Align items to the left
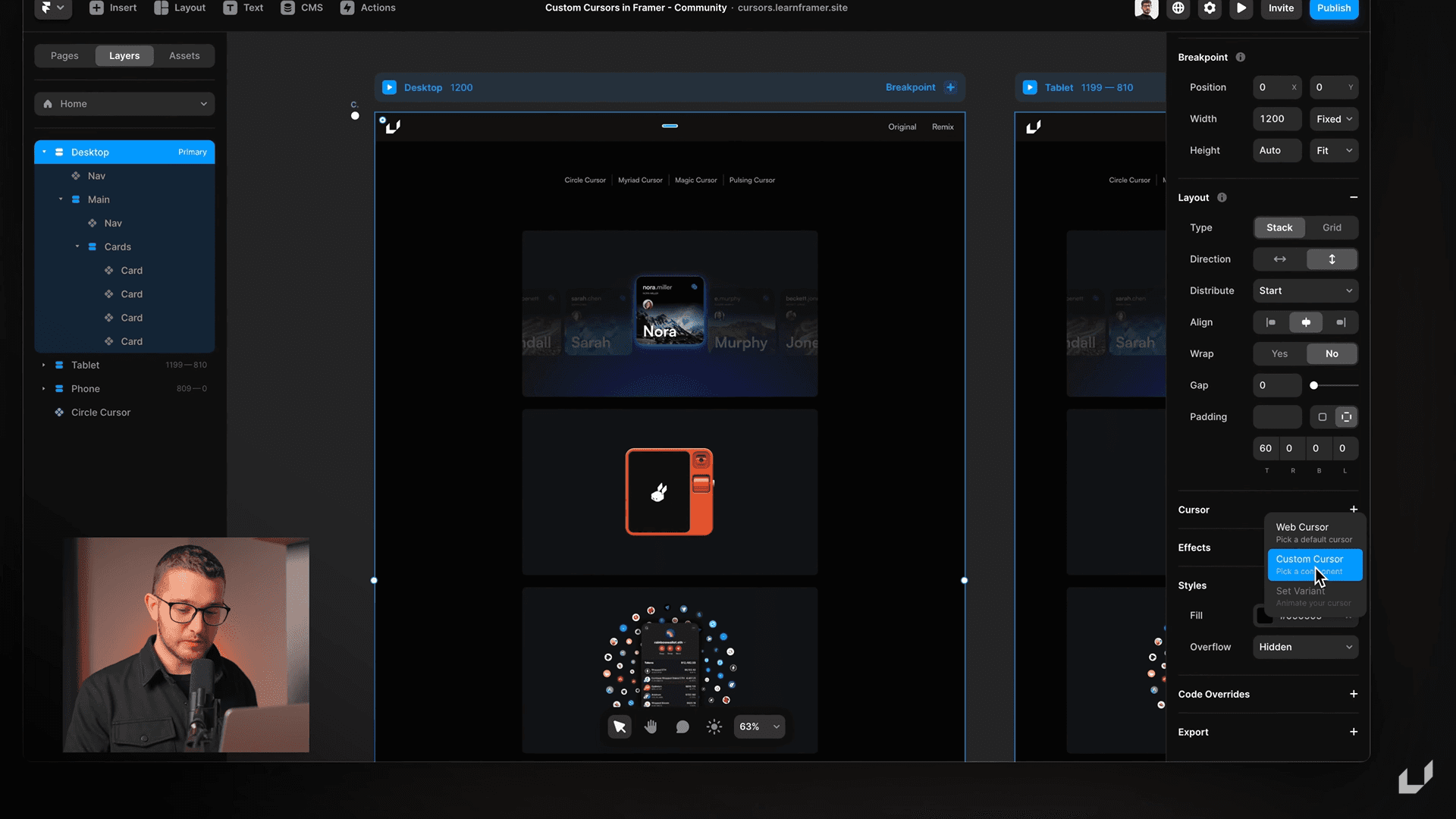 coord(1270,323)
